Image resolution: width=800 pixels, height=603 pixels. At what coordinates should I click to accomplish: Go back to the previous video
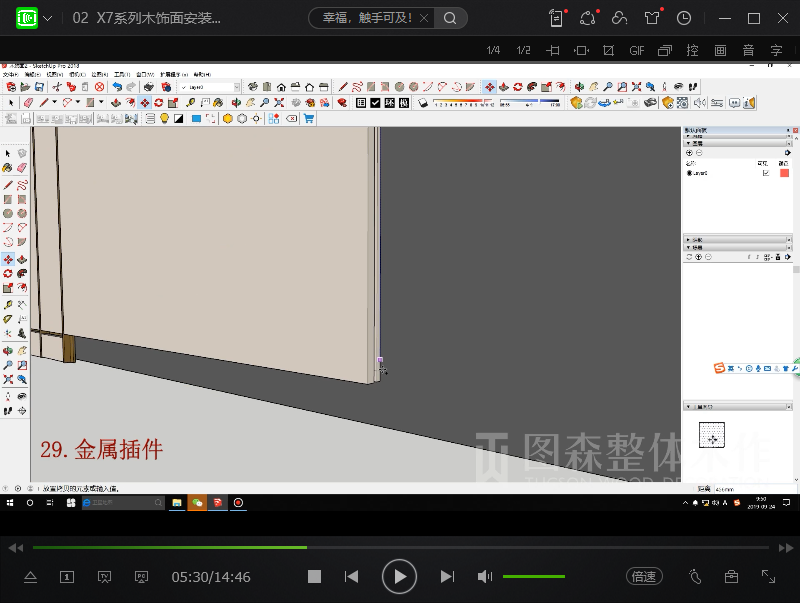point(351,577)
